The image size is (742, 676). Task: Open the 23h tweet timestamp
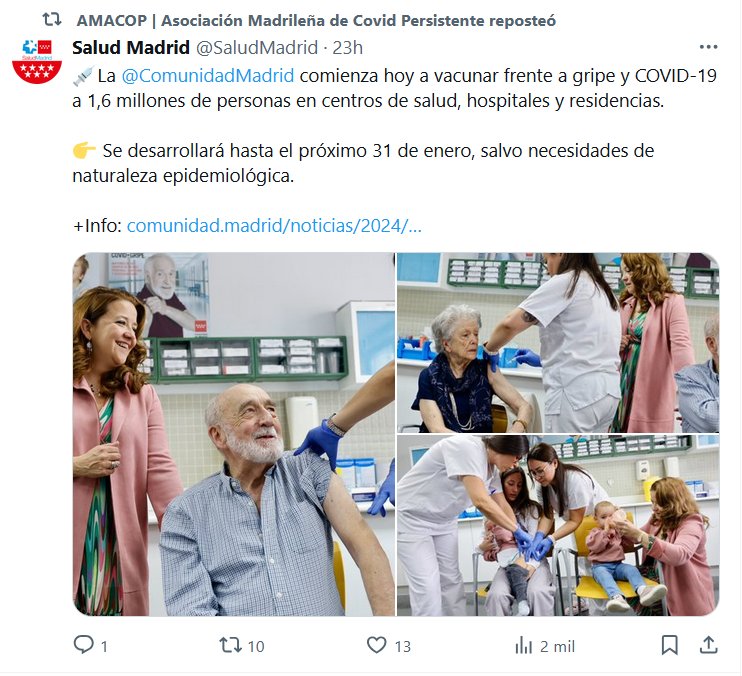(347, 47)
